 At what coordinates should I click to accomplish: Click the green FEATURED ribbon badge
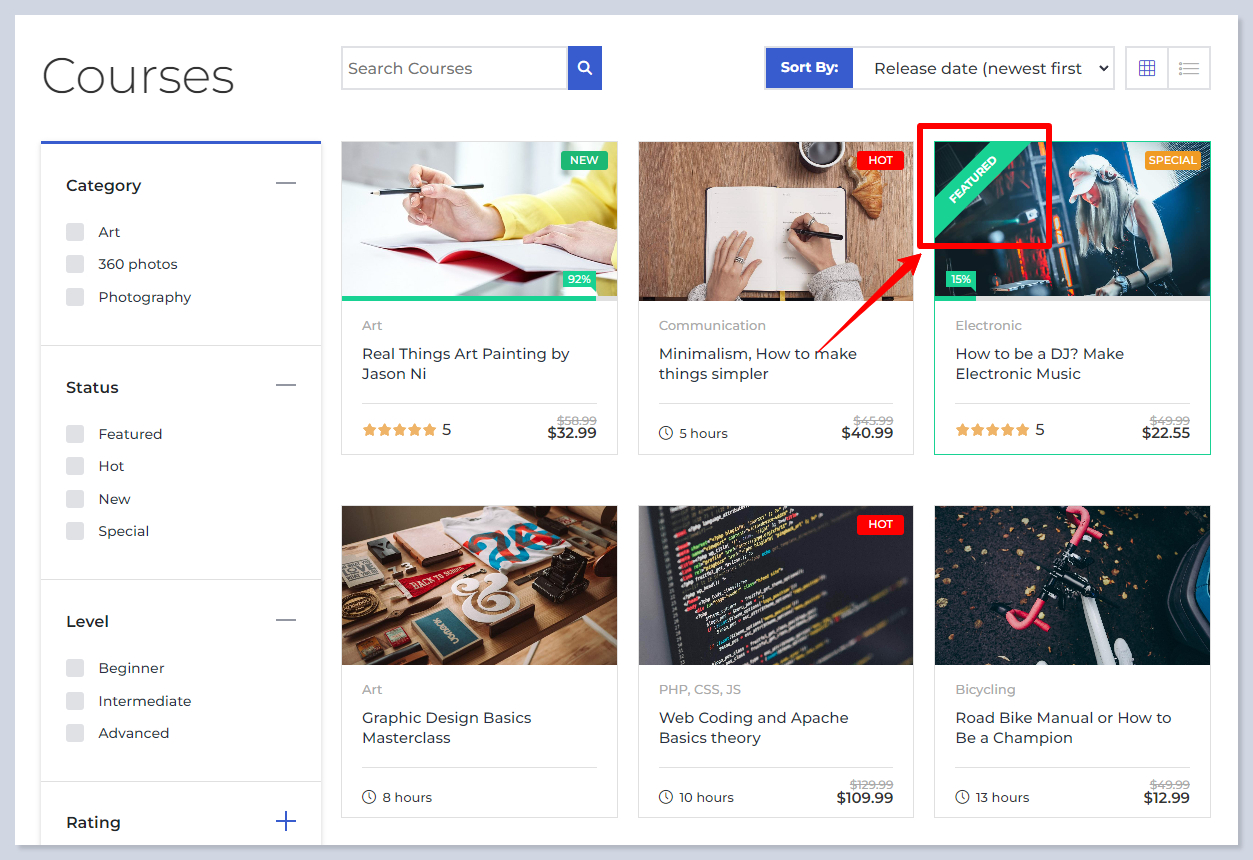pos(973,180)
